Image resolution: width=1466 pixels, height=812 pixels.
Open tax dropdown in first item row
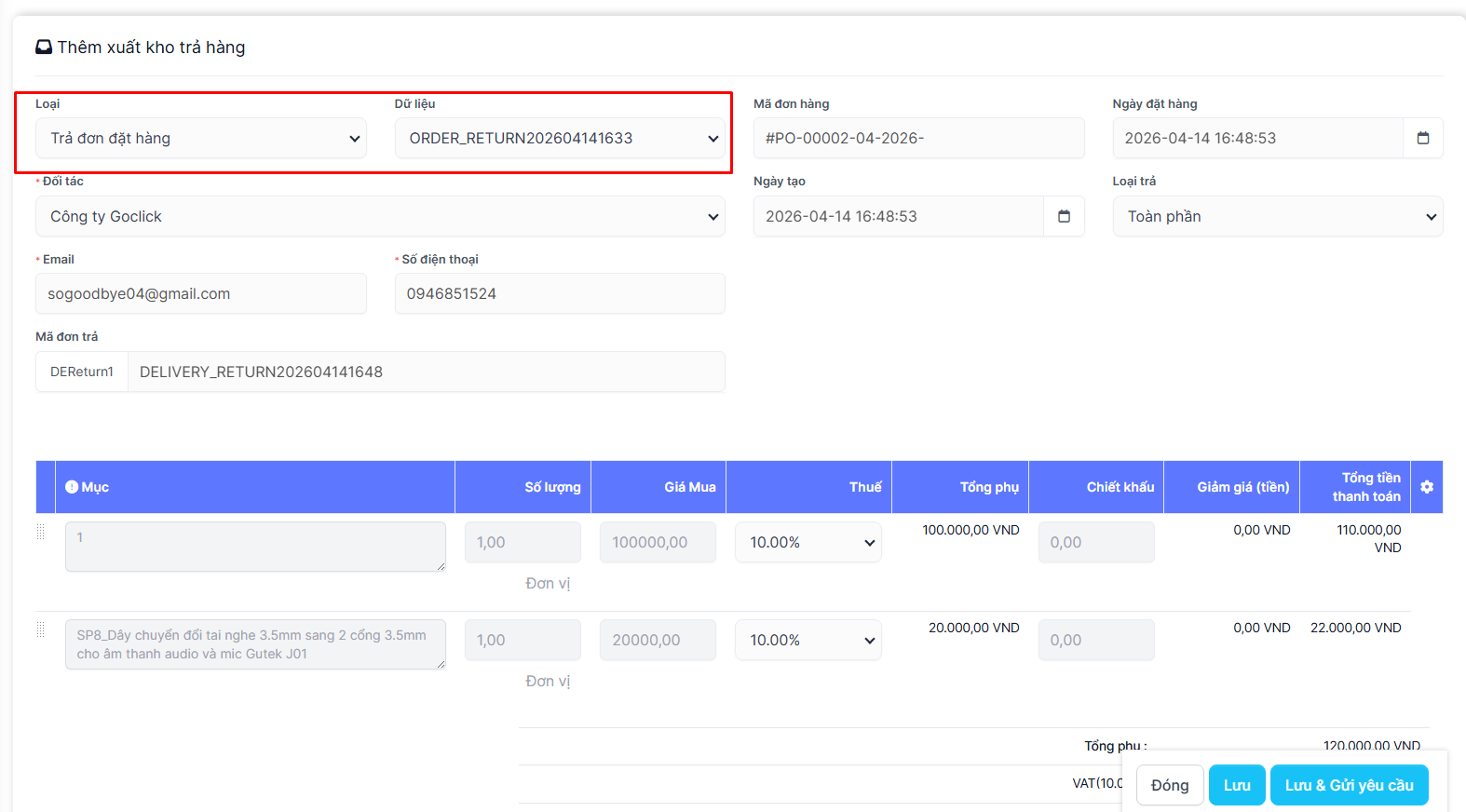tap(808, 542)
